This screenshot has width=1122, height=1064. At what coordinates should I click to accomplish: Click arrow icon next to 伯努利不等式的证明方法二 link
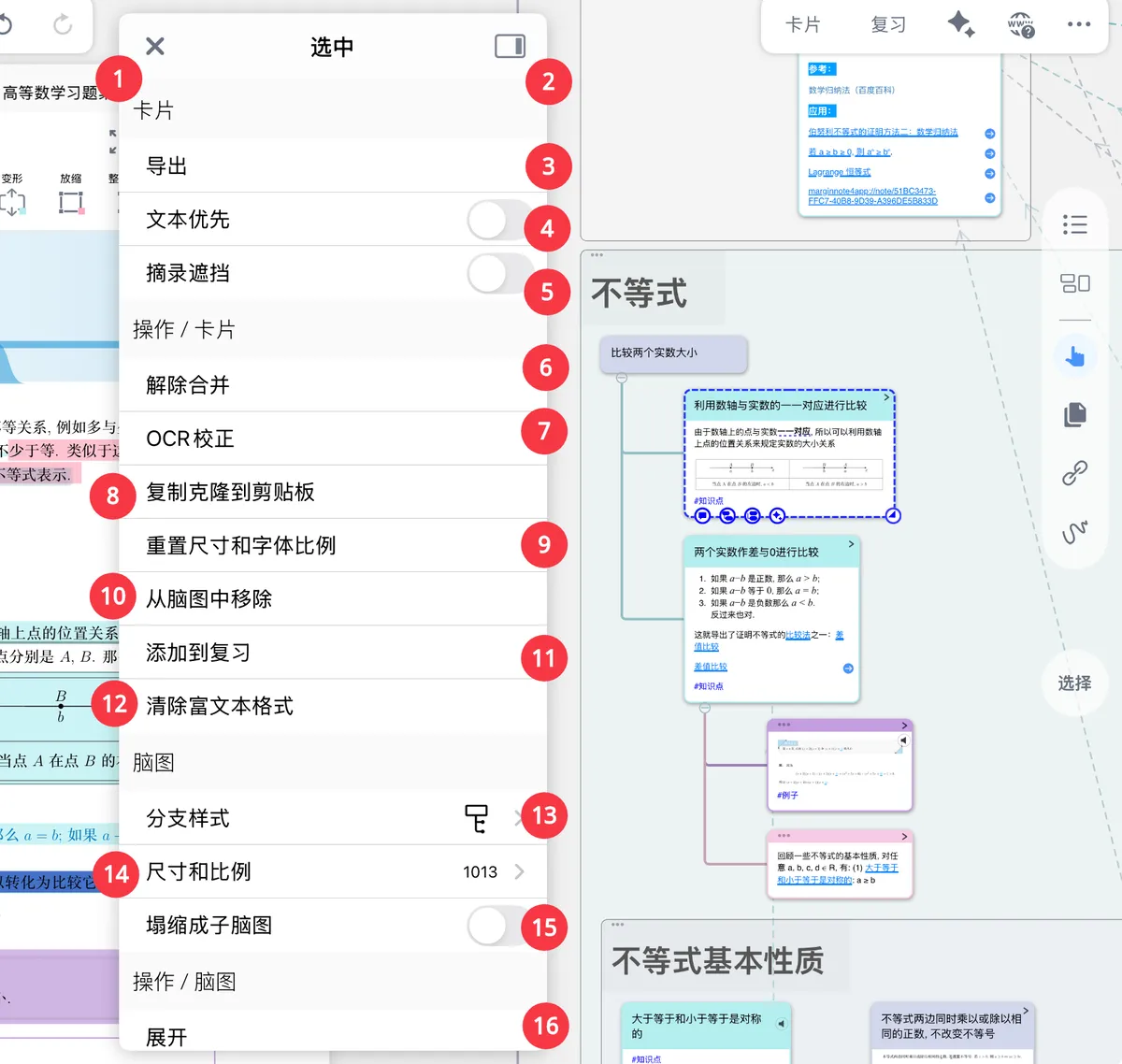(990, 134)
